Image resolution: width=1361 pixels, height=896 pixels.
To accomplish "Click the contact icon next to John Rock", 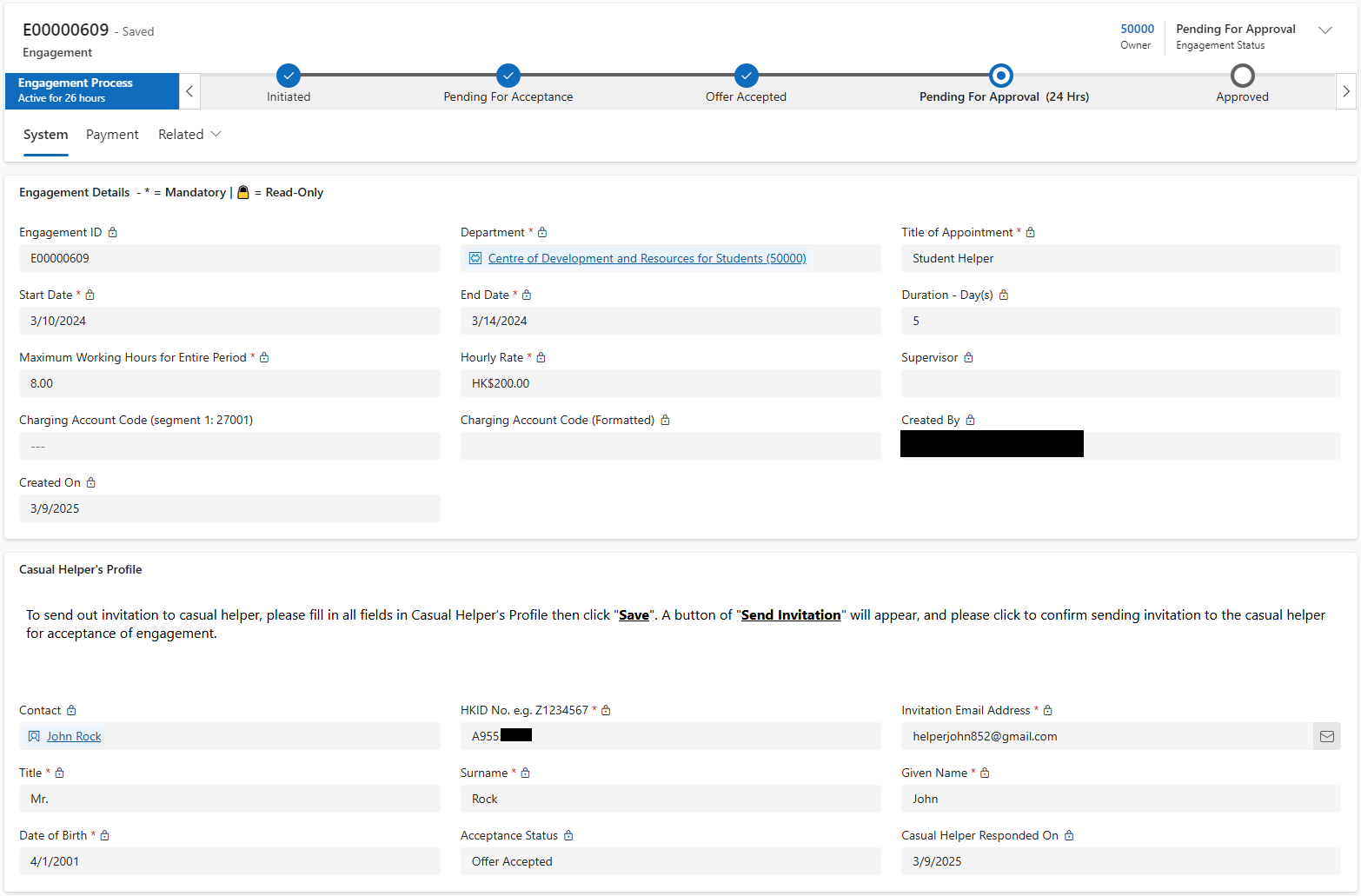I will click(x=34, y=736).
